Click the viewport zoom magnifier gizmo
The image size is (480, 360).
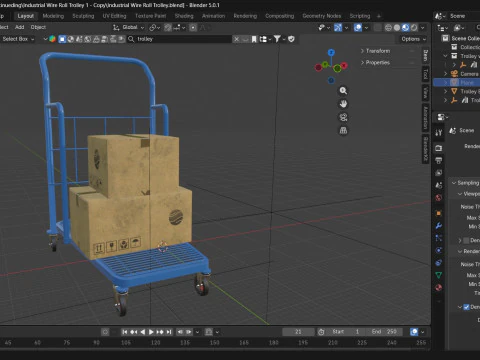coord(343,91)
